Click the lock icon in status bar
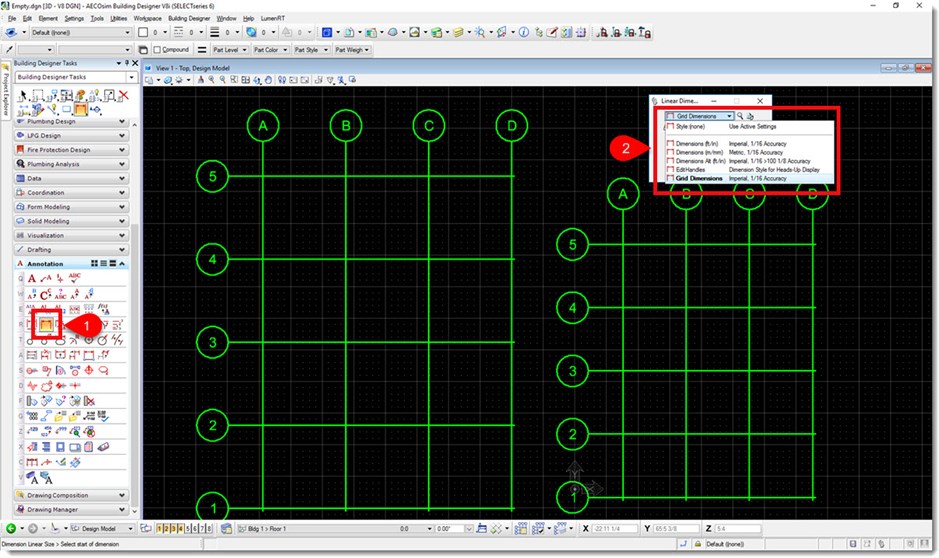 (698, 544)
